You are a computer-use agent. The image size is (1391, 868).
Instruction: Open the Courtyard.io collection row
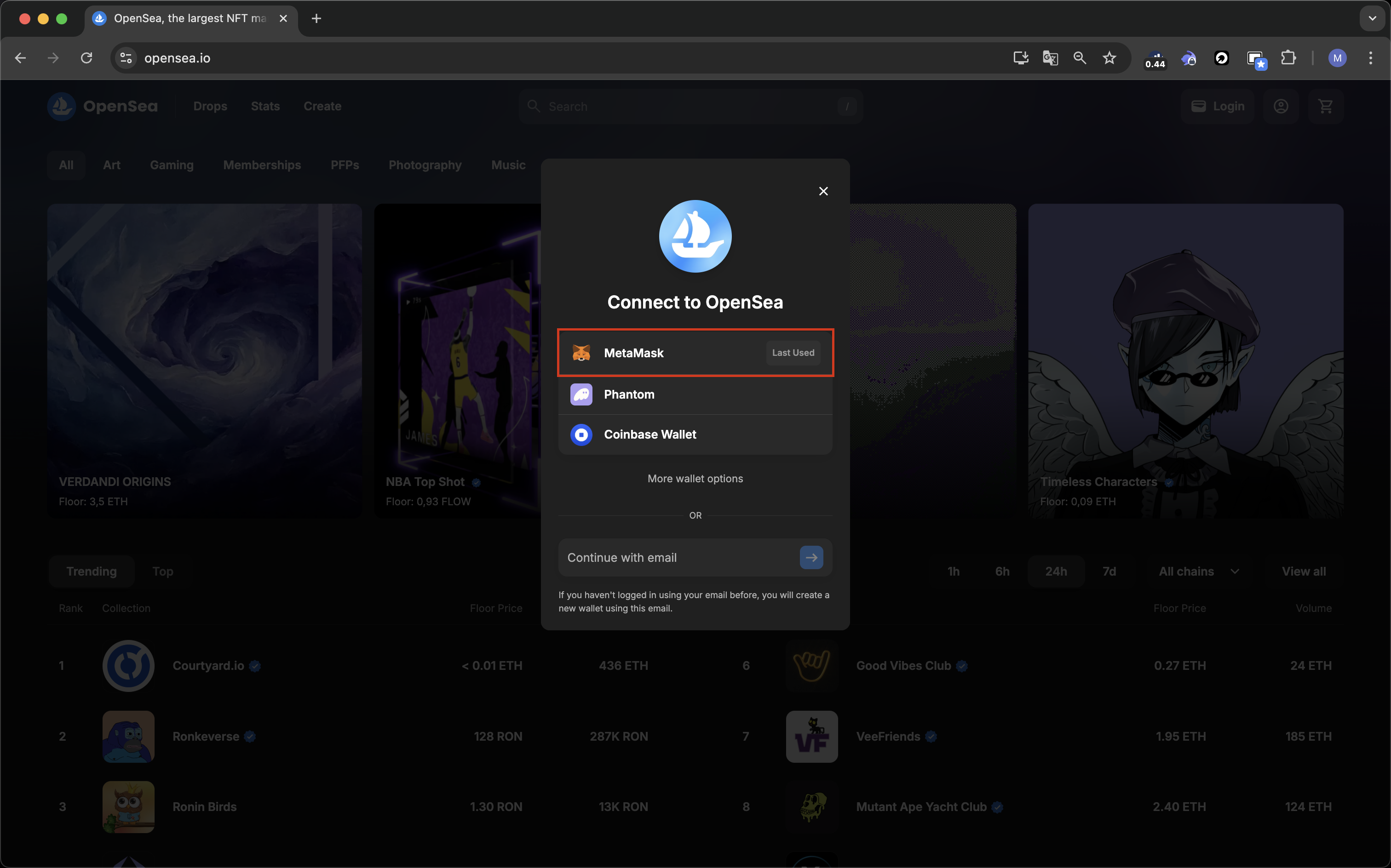(353, 666)
